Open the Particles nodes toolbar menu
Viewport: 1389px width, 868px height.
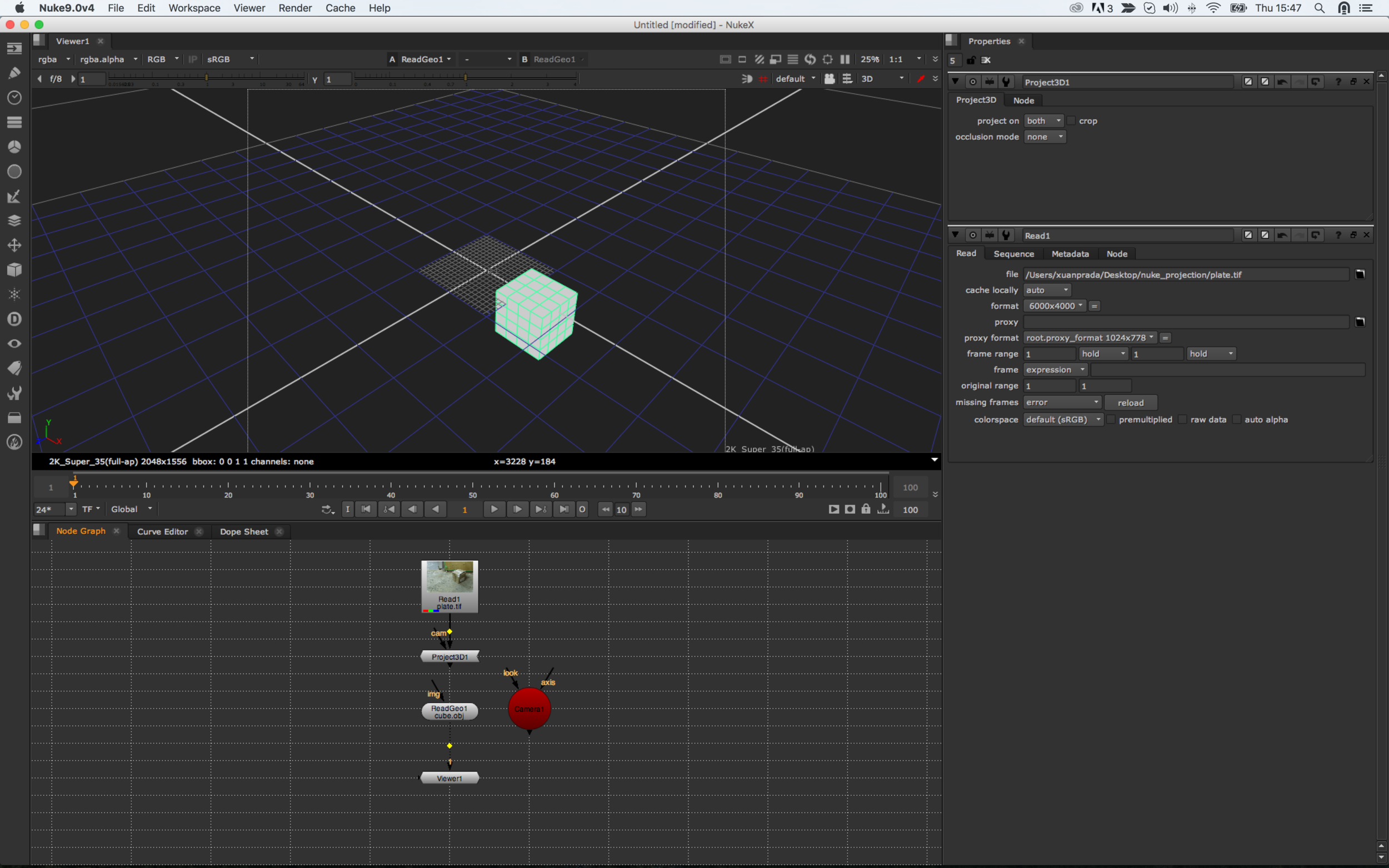[14, 294]
